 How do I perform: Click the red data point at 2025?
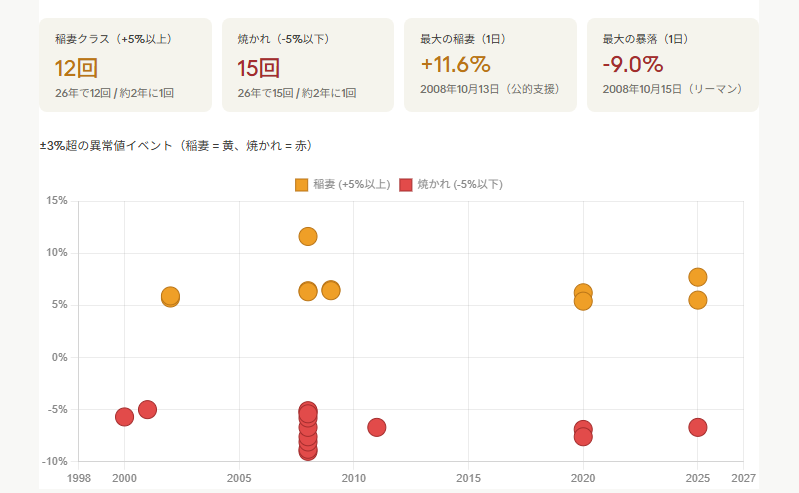[x=698, y=427]
